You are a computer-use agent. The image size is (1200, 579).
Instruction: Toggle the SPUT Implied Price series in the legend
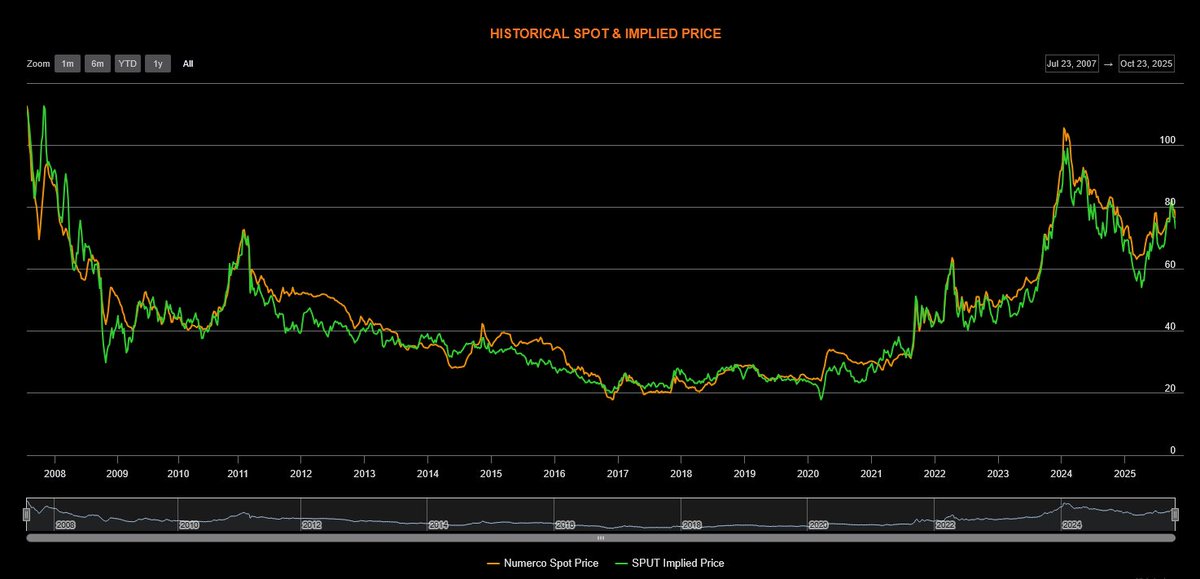(672, 563)
